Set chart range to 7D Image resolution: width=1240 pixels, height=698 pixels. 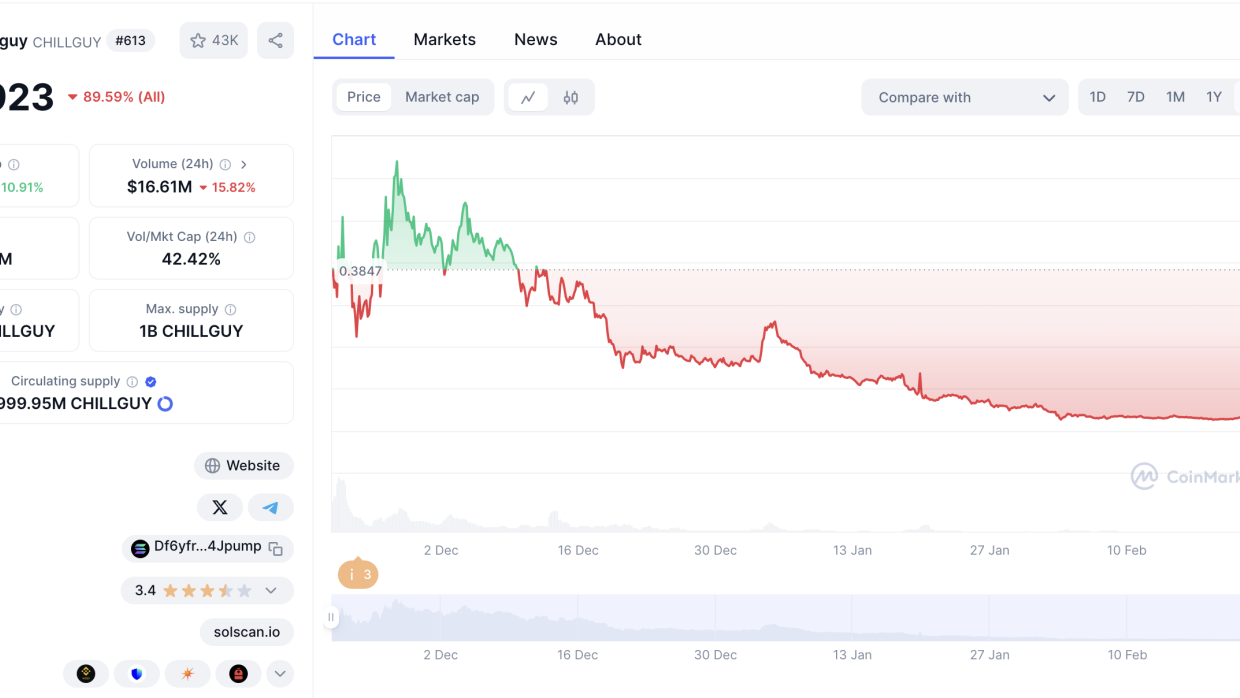point(1136,97)
